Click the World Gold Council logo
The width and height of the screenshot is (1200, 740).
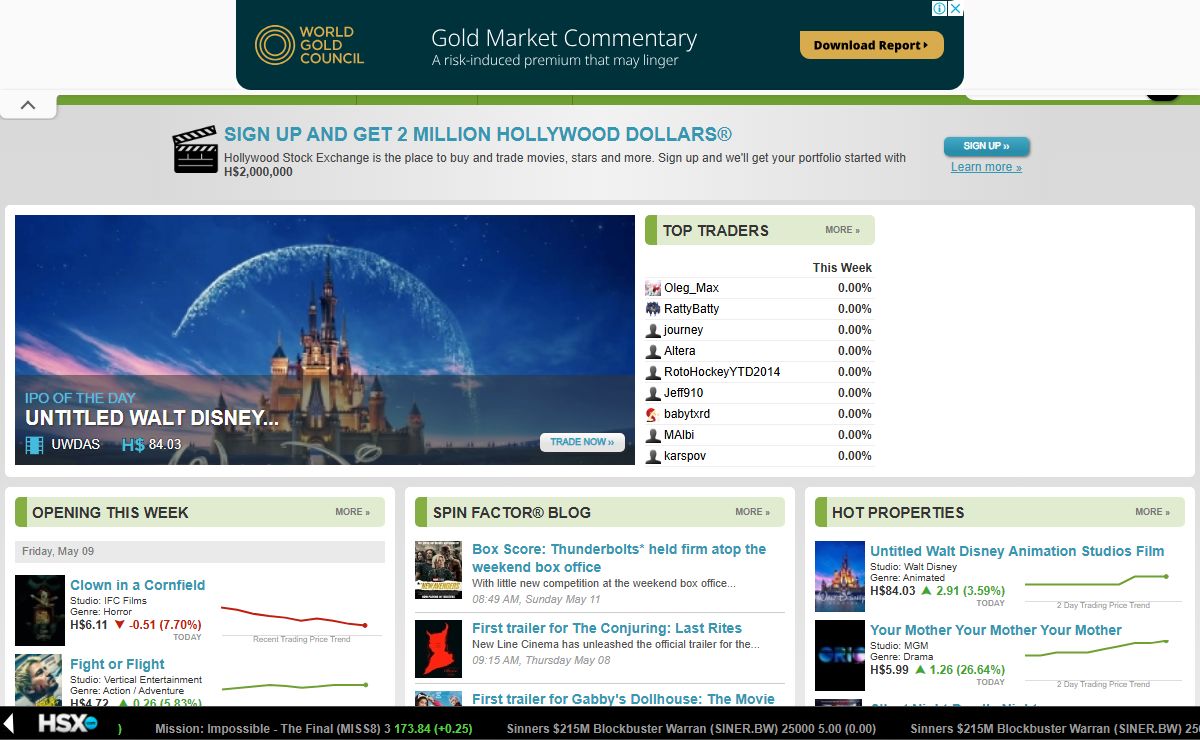[309, 45]
